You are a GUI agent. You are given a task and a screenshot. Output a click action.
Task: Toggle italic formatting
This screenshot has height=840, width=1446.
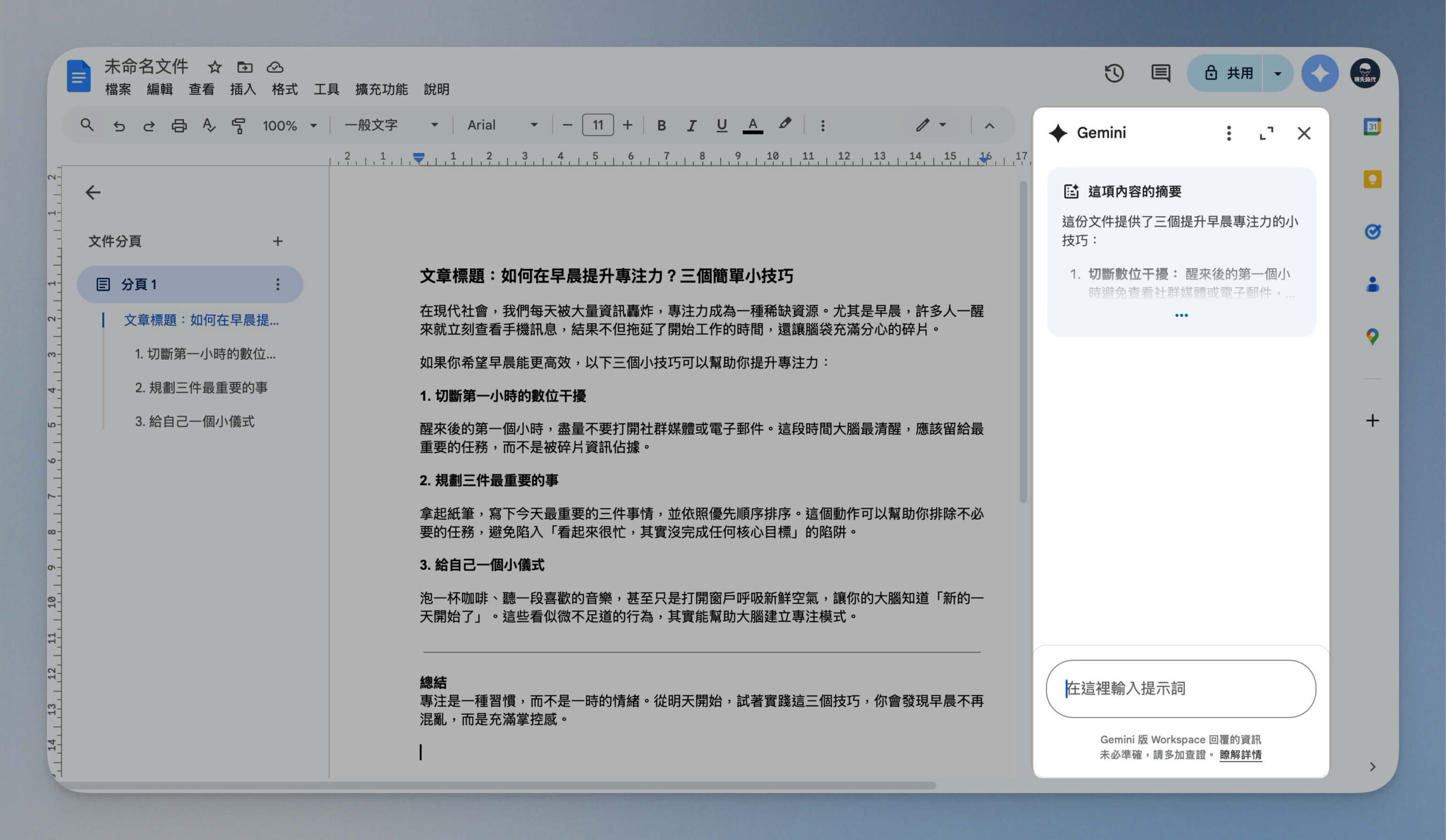click(x=691, y=125)
